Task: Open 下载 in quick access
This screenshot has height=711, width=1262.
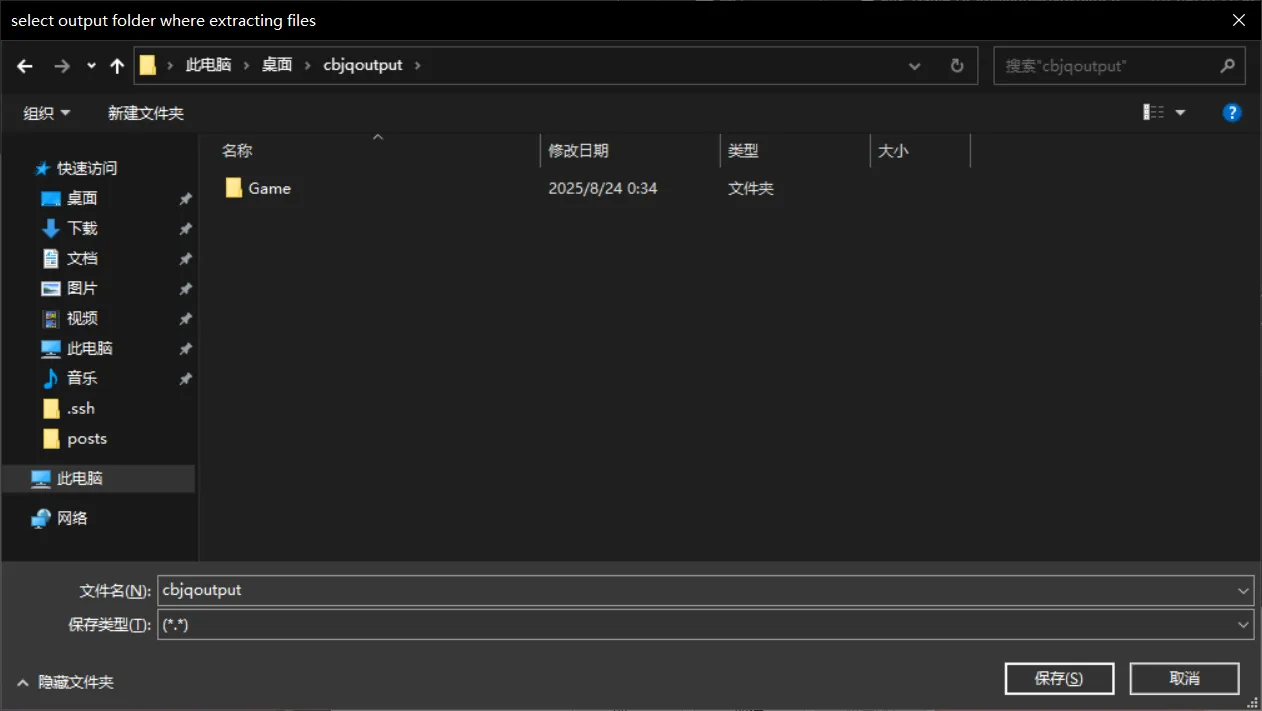Action: tap(82, 228)
